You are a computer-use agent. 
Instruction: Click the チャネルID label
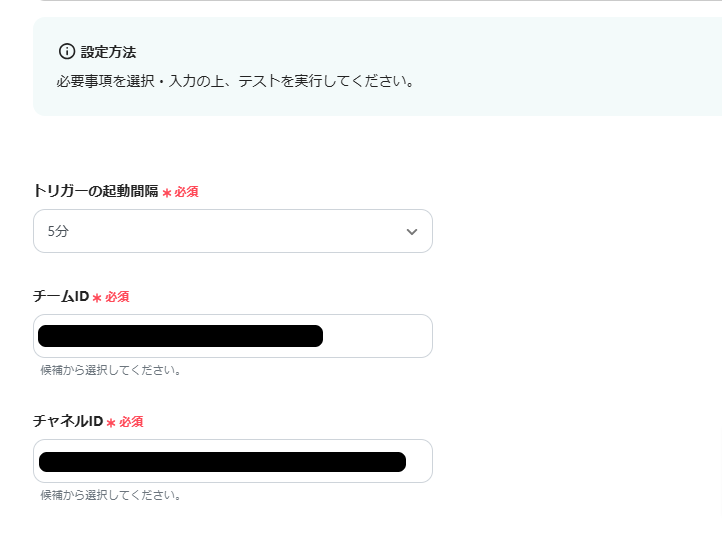tap(68, 421)
